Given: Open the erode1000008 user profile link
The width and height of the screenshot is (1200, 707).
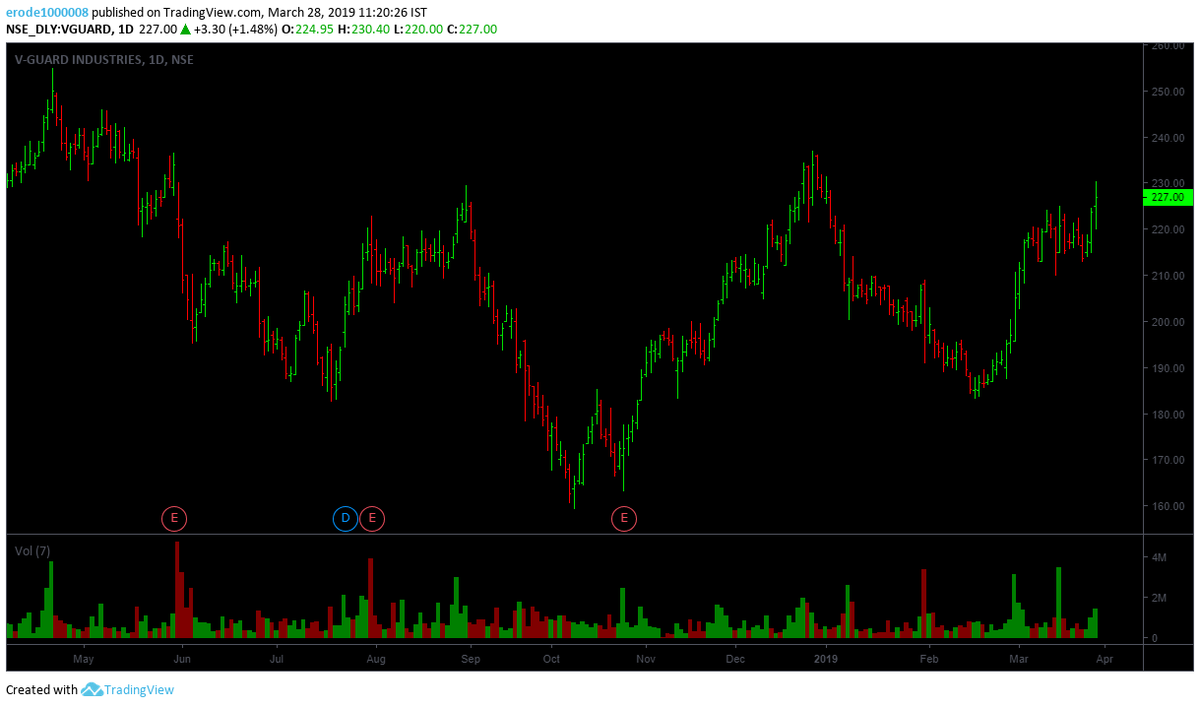Looking at the screenshot, I should click(x=45, y=12).
